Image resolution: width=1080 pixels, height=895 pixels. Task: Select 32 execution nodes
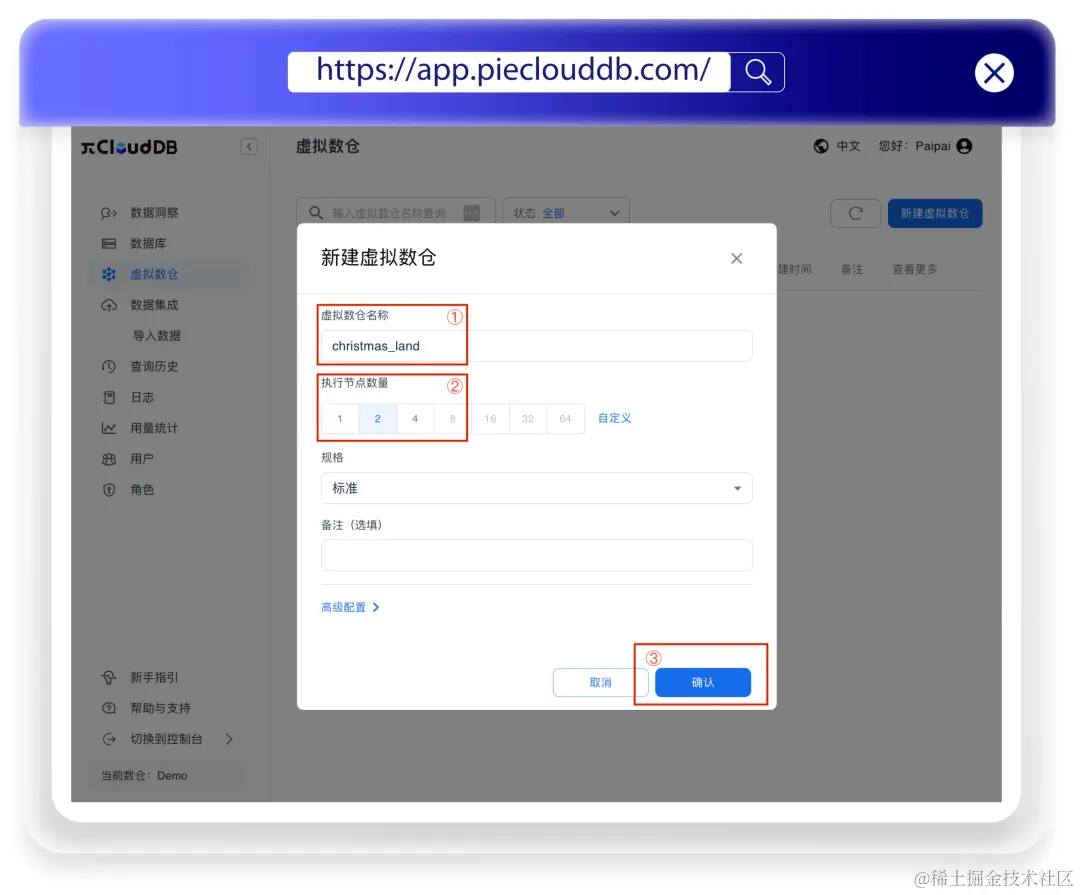point(528,418)
